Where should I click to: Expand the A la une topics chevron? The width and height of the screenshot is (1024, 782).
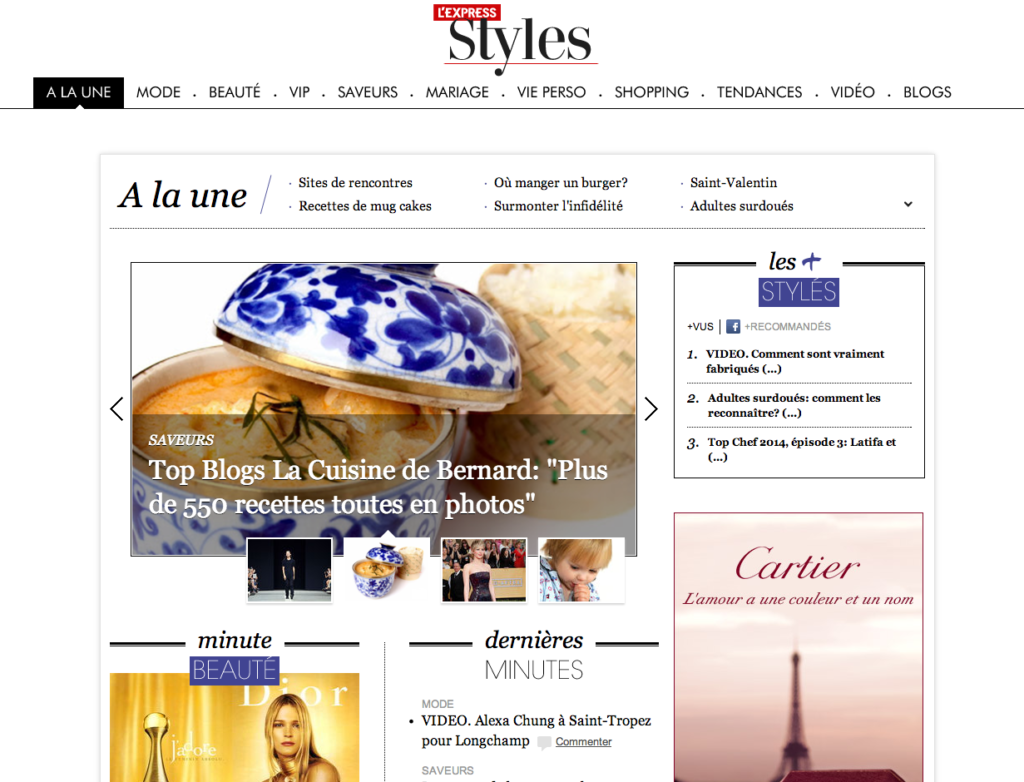point(908,204)
